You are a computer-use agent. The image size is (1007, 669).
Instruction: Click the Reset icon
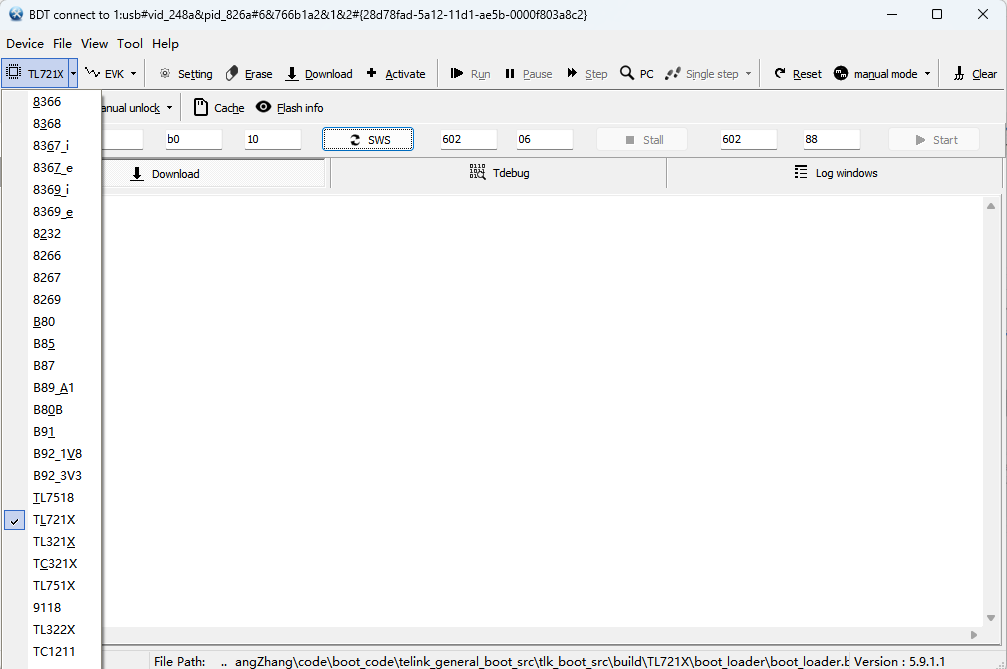780,73
